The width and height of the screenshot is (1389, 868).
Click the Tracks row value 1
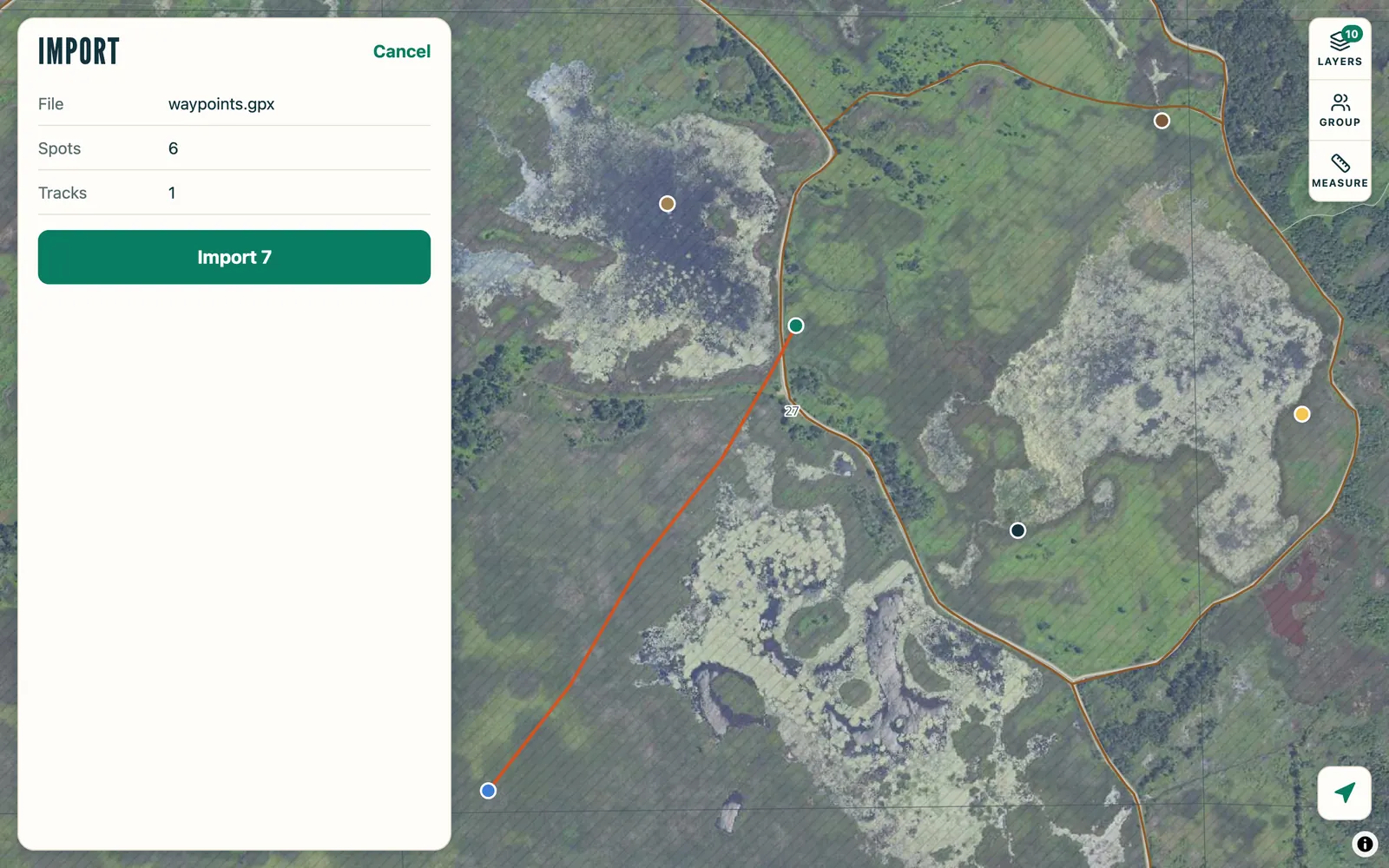click(x=172, y=193)
